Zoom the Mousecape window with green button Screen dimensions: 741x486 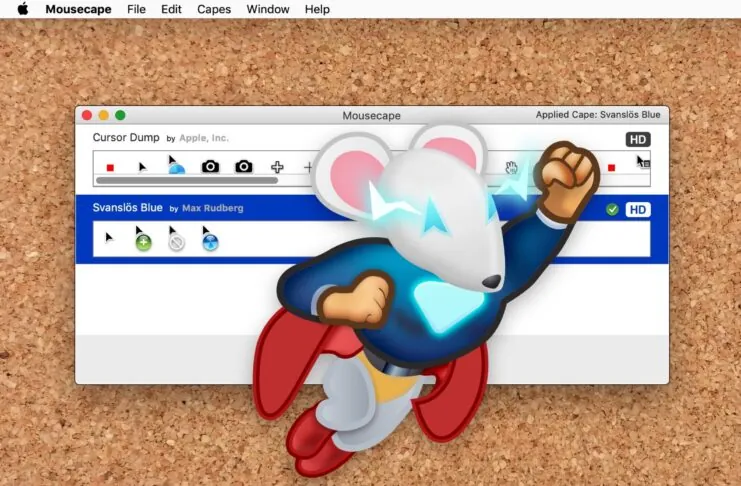coord(121,115)
